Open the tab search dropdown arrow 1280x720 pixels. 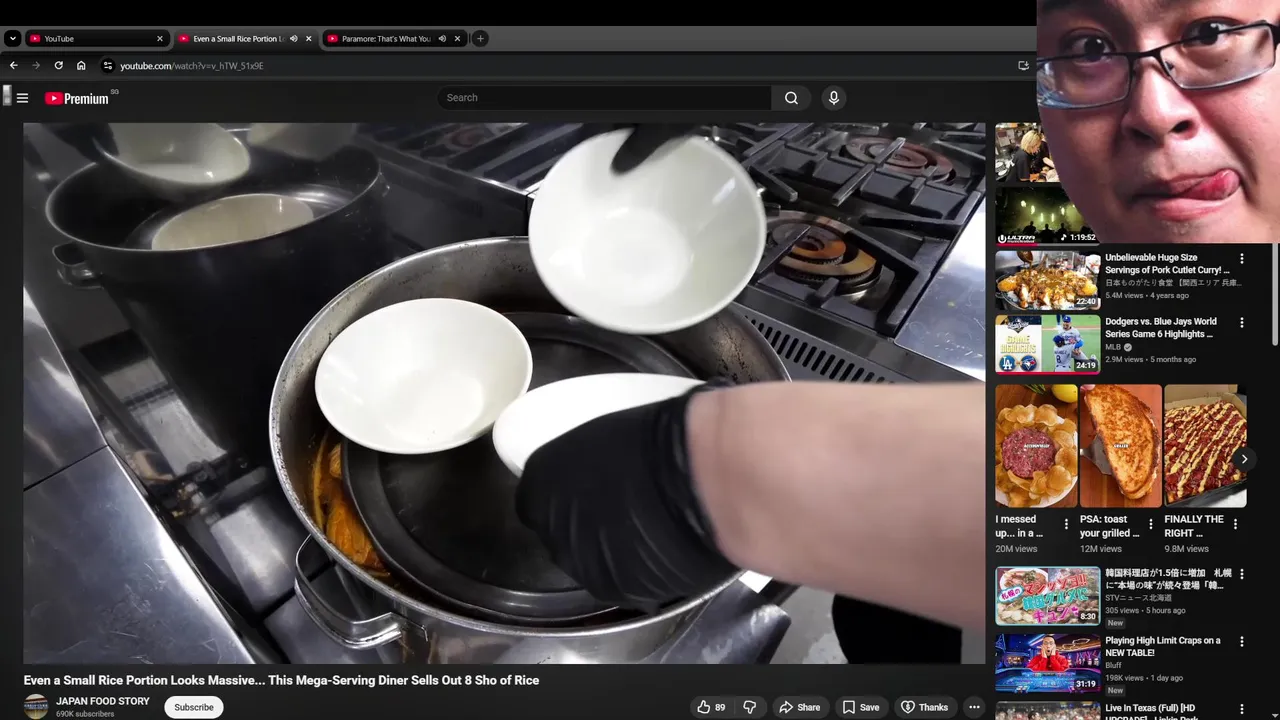[12, 39]
